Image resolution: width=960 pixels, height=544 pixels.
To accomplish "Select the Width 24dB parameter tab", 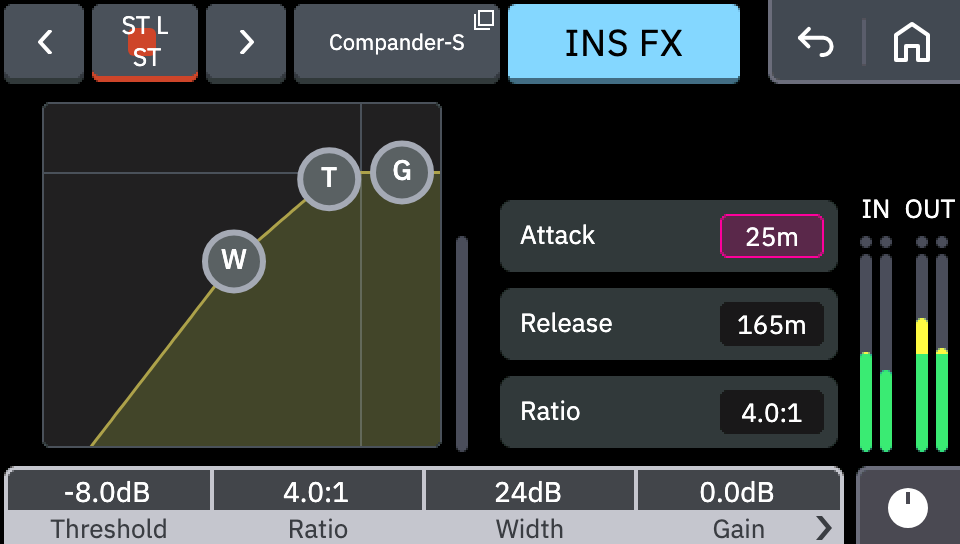I will pos(530,507).
